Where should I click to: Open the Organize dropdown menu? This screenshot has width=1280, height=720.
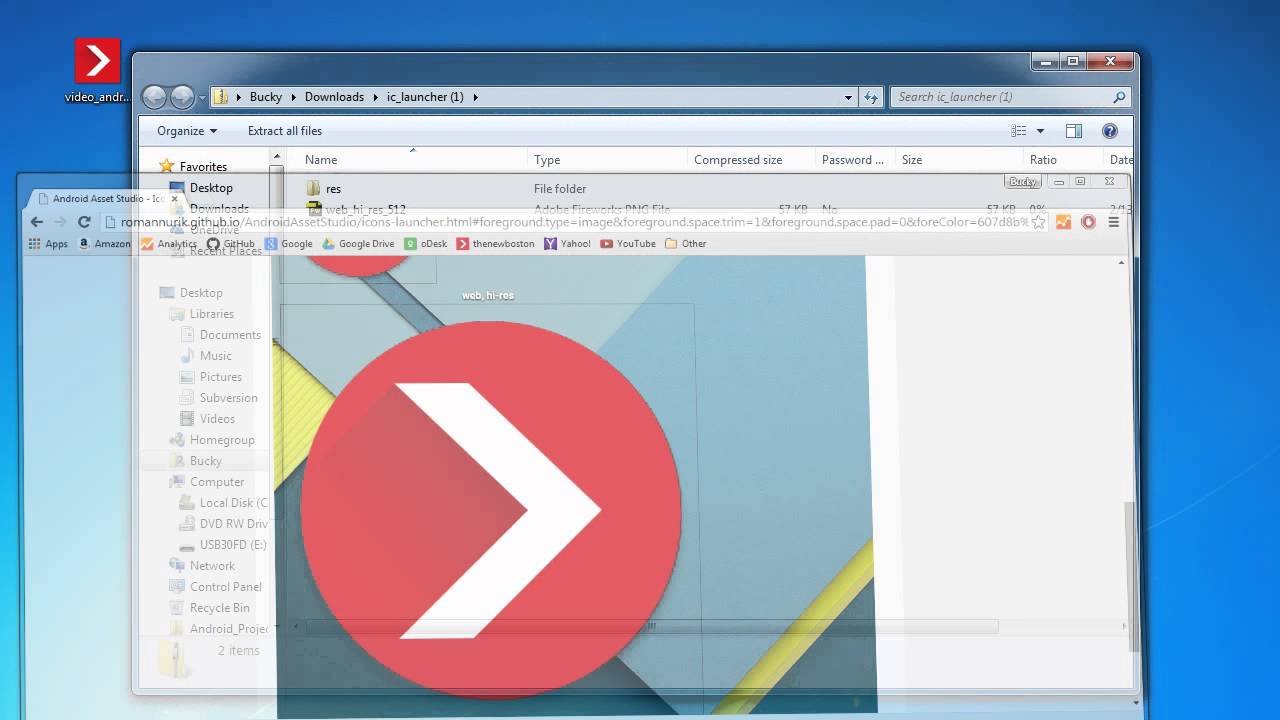coord(186,130)
